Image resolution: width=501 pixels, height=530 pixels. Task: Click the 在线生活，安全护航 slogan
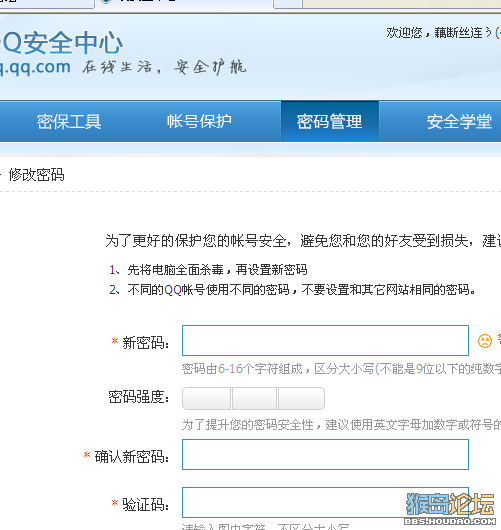click(164, 67)
